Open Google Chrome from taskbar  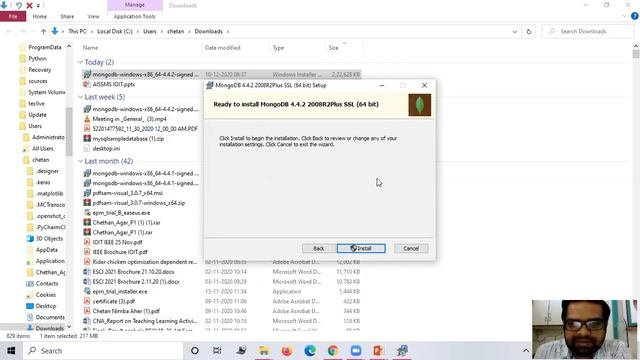333,351
